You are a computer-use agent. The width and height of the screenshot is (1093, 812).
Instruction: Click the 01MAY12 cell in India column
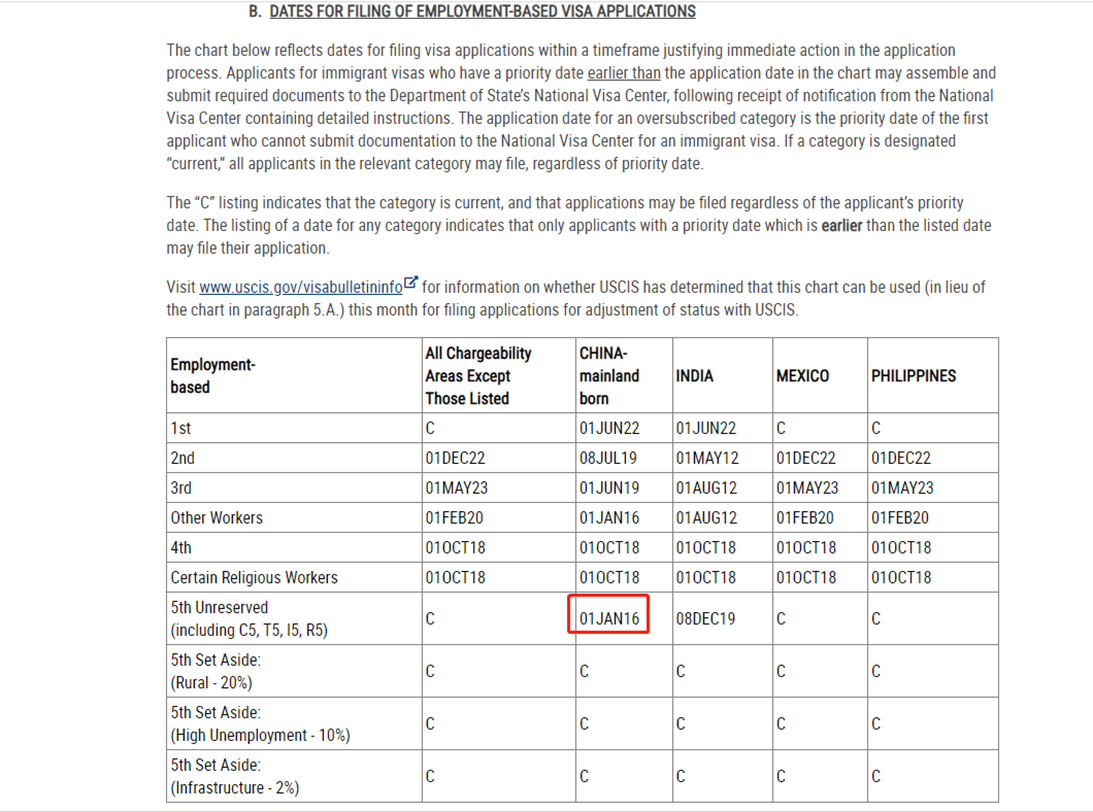point(706,458)
